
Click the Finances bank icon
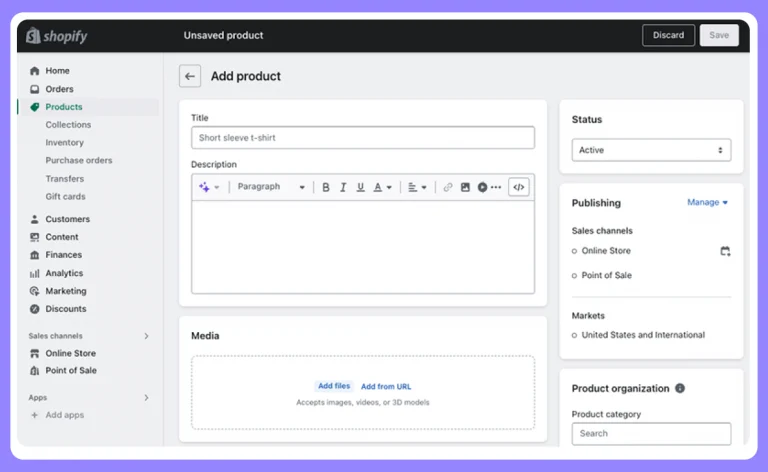[34, 255]
